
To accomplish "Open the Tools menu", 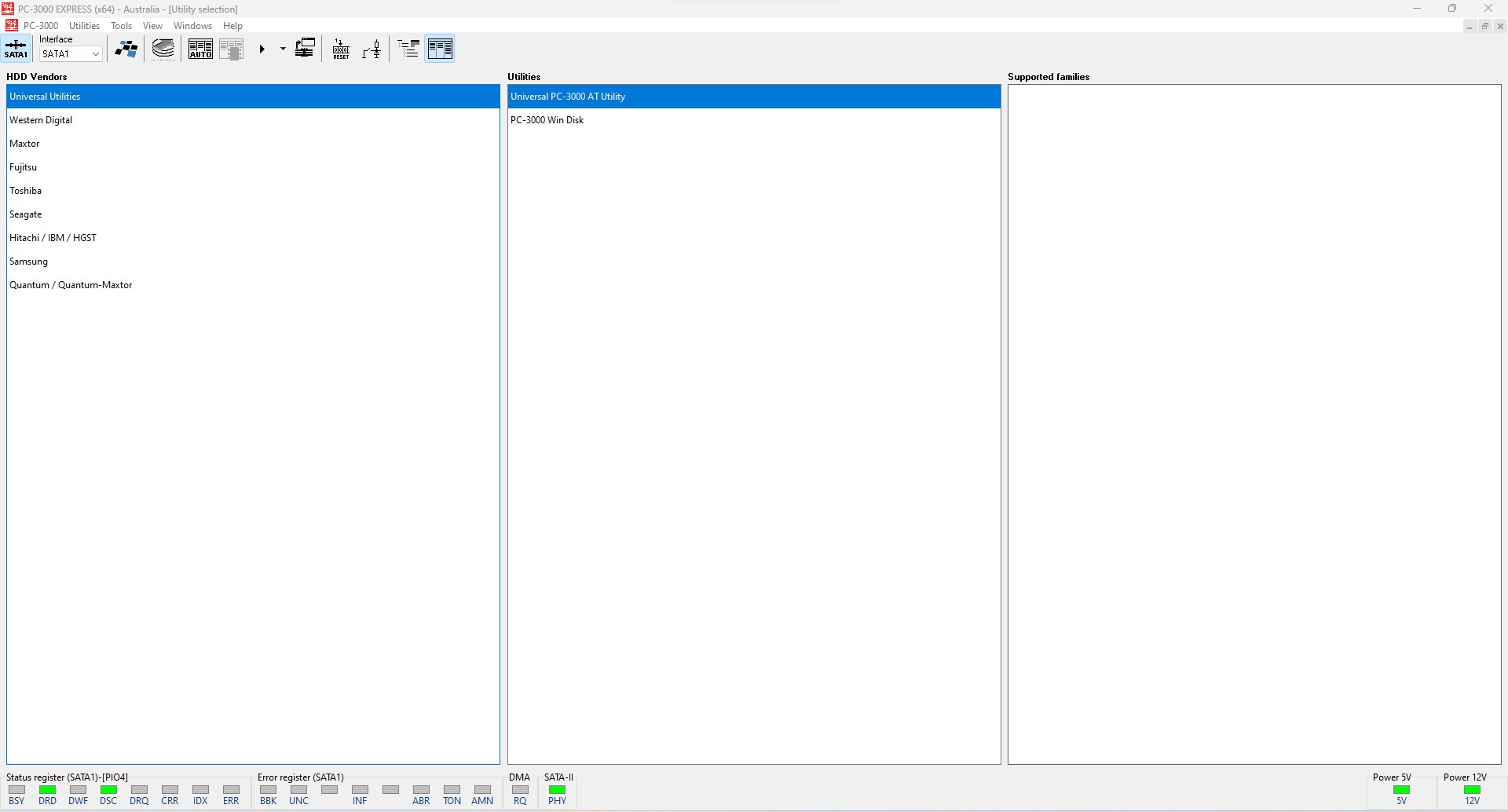I will (x=122, y=26).
